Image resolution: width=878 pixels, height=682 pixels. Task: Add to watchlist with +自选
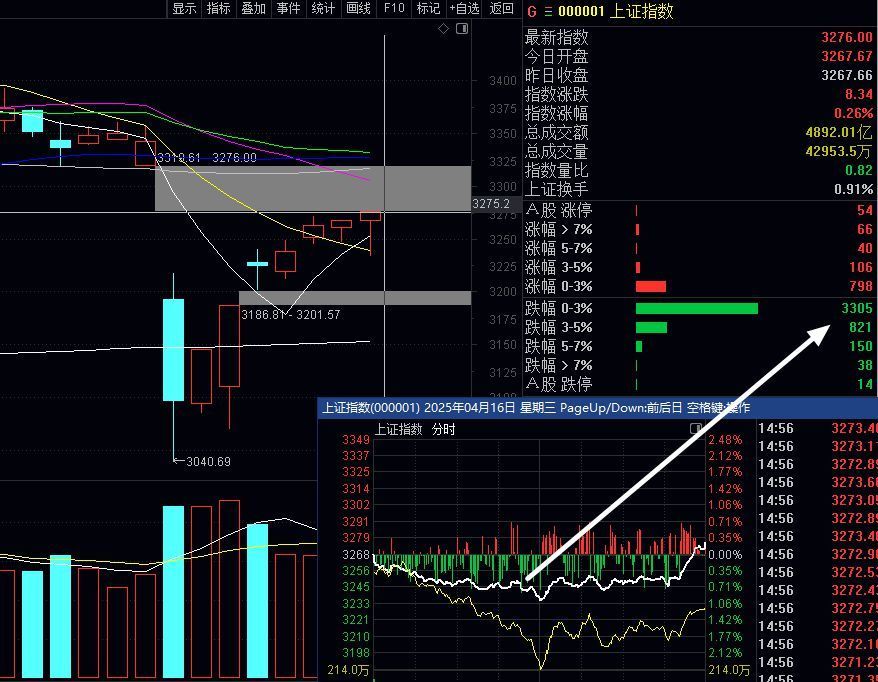464,9
